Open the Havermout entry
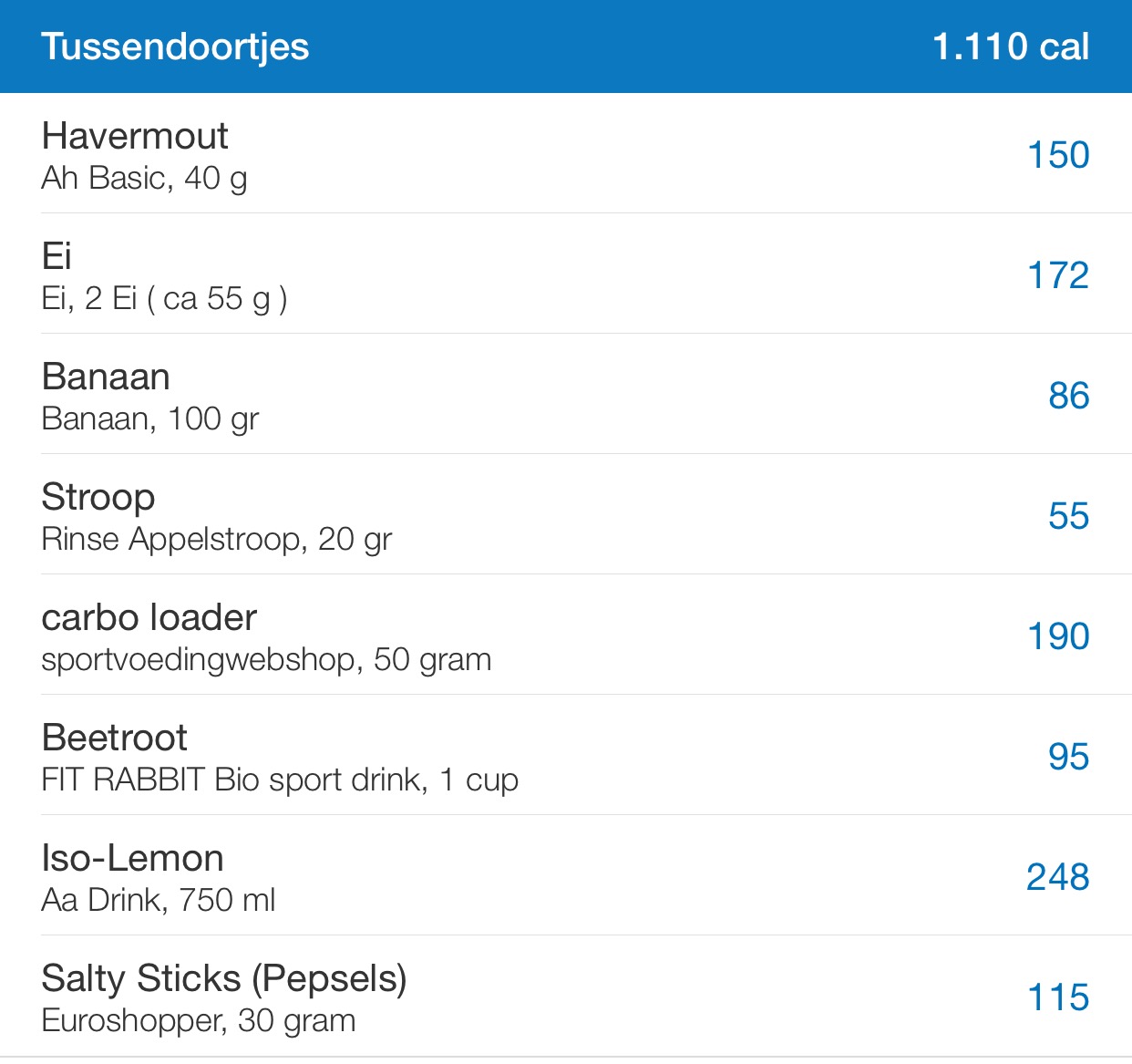This screenshot has width=1132, height=1064. pos(135,137)
